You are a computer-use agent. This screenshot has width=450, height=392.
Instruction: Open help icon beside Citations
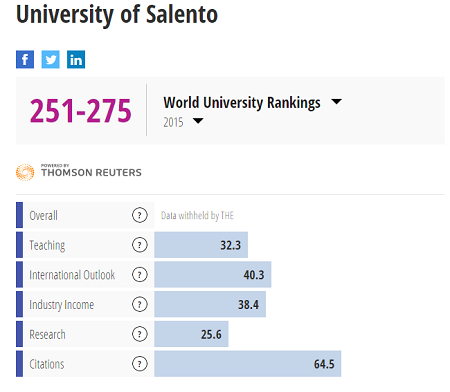click(140, 364)
